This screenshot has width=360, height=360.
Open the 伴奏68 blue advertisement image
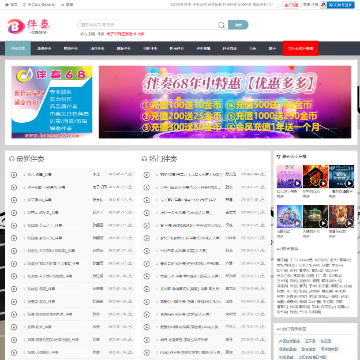[52, 102]
